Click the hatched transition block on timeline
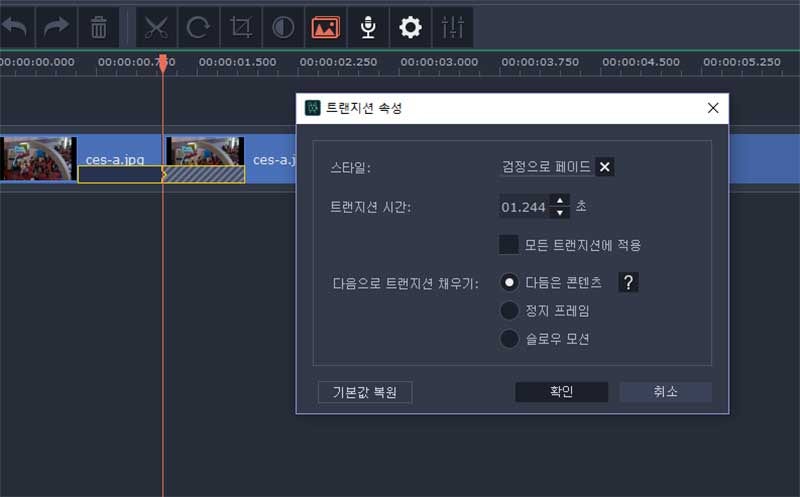The height and width of the screenshot is (497, 800). (x=204, y=175)
